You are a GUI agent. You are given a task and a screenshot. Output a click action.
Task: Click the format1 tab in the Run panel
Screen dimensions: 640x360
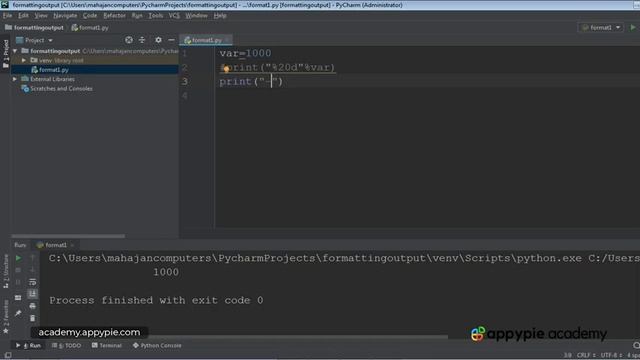click(x=52, y=245)
